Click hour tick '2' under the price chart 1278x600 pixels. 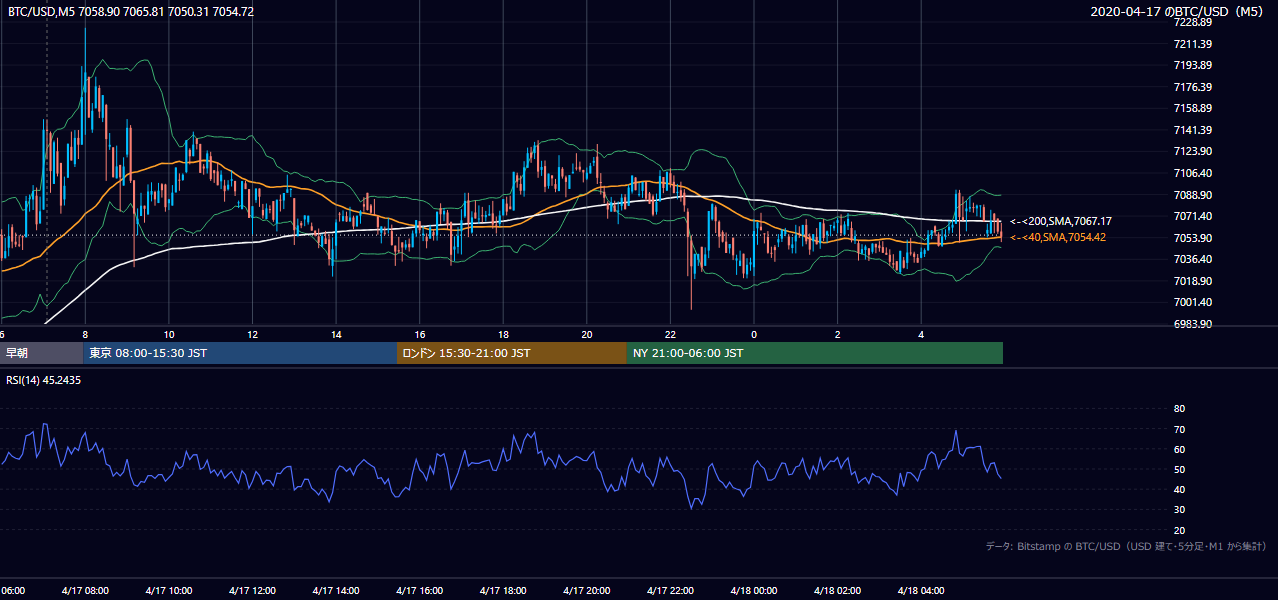837,335
